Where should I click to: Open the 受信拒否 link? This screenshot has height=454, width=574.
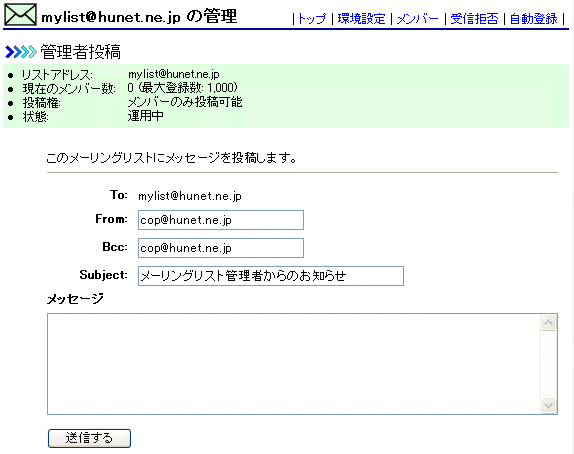pyautogui.click(x=474, y=18)
